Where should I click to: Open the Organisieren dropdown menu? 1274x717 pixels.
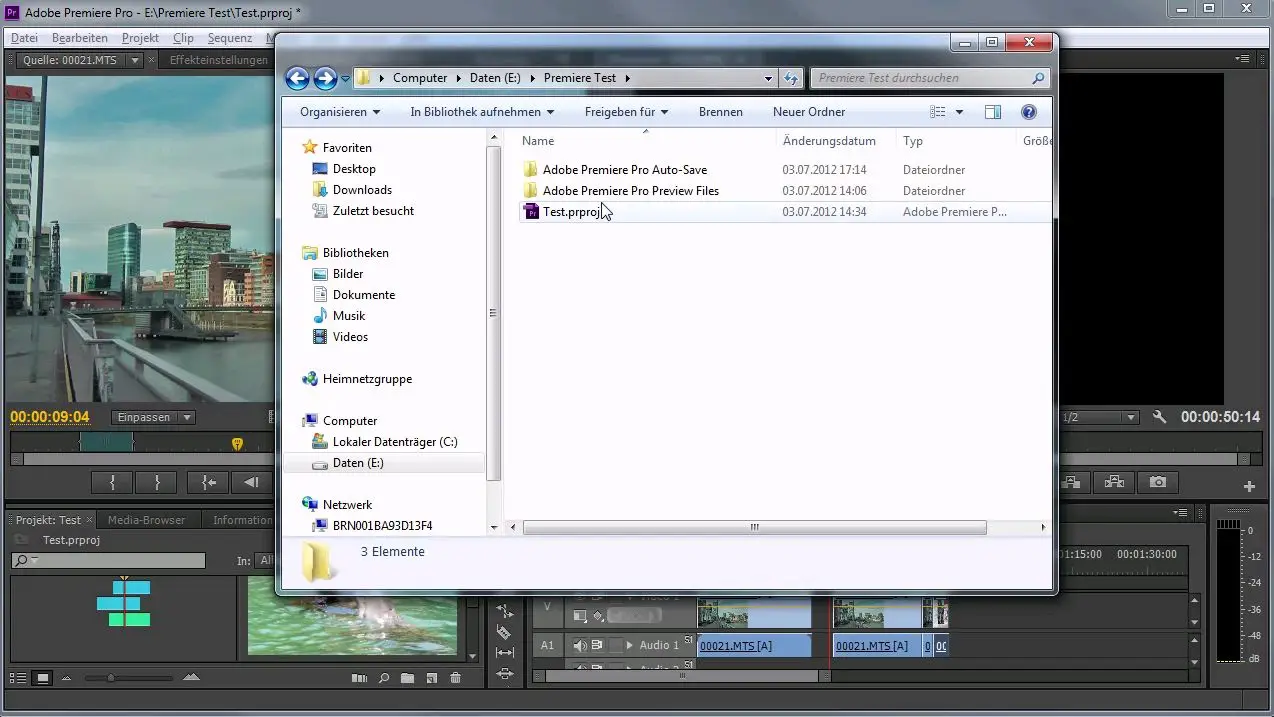pyautogui.click(x=340, y=112)
